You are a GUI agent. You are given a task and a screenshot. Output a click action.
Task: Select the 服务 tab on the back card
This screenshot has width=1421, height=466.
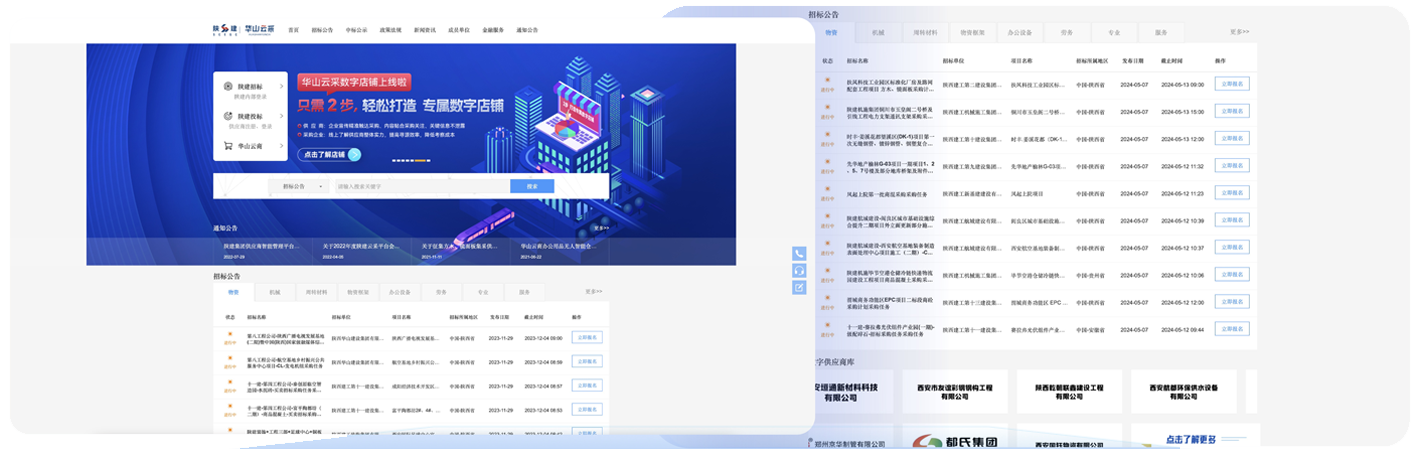coord(1161,33)
